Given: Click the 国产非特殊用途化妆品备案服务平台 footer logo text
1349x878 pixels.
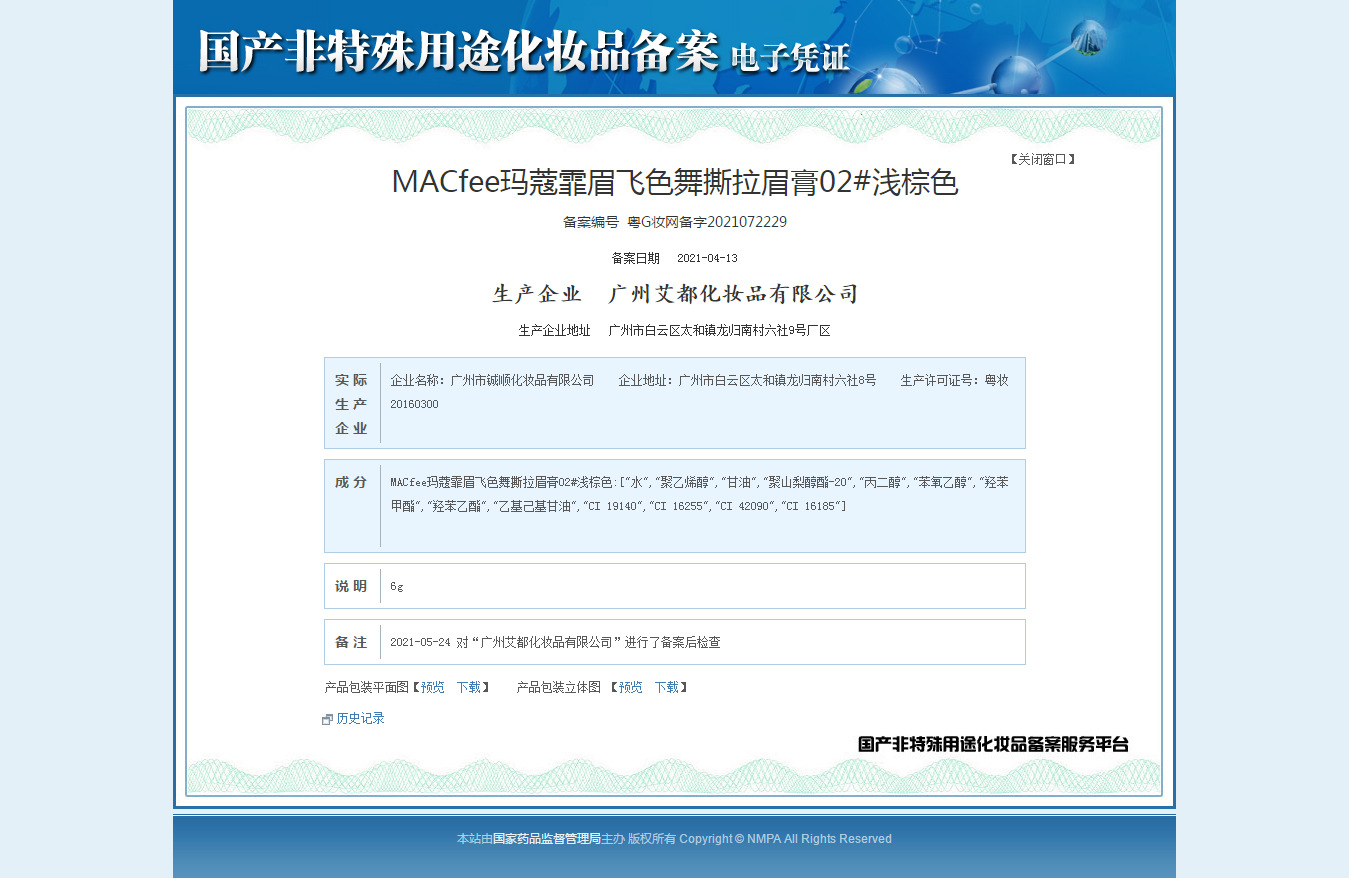Looking at the screenshot, I should click(x=993, y=744).
